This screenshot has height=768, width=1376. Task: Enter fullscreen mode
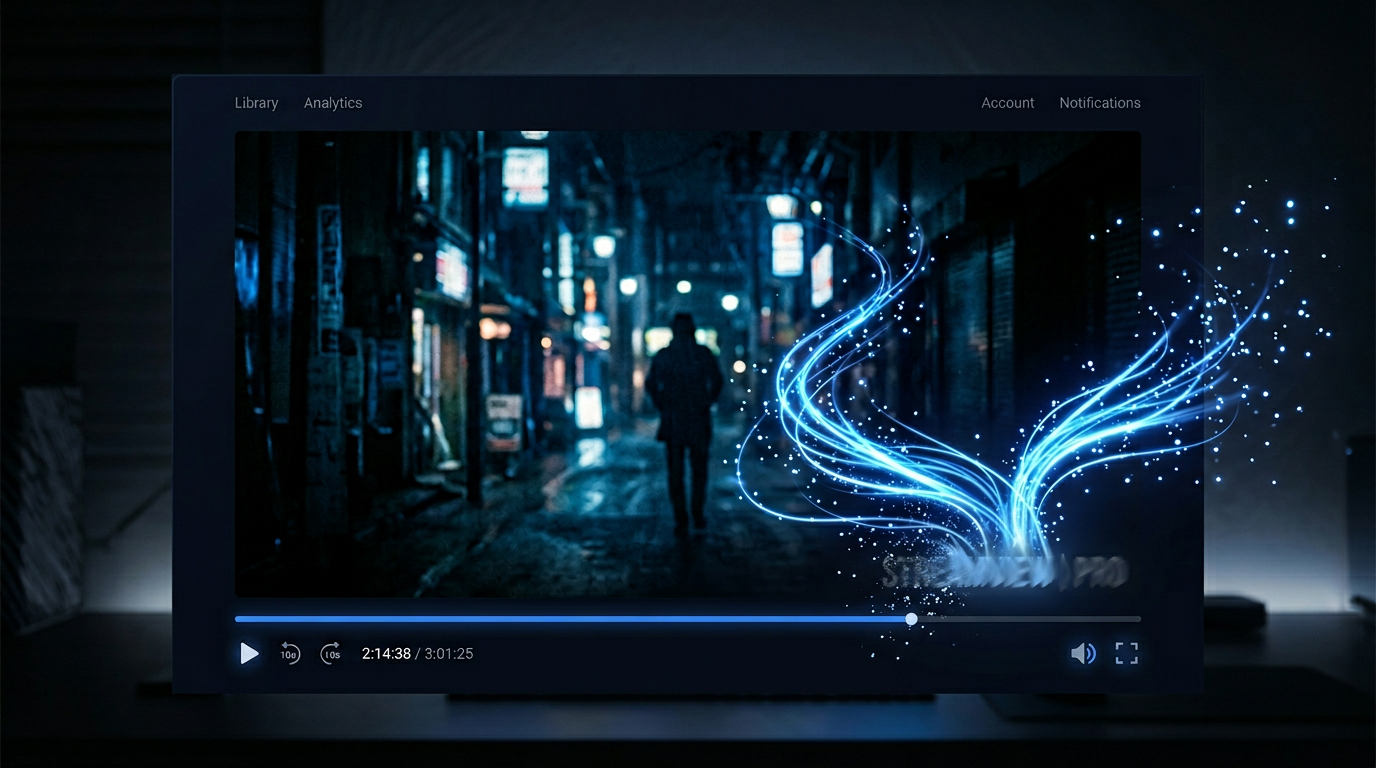pyautogui.click(x=1127, y=654)
